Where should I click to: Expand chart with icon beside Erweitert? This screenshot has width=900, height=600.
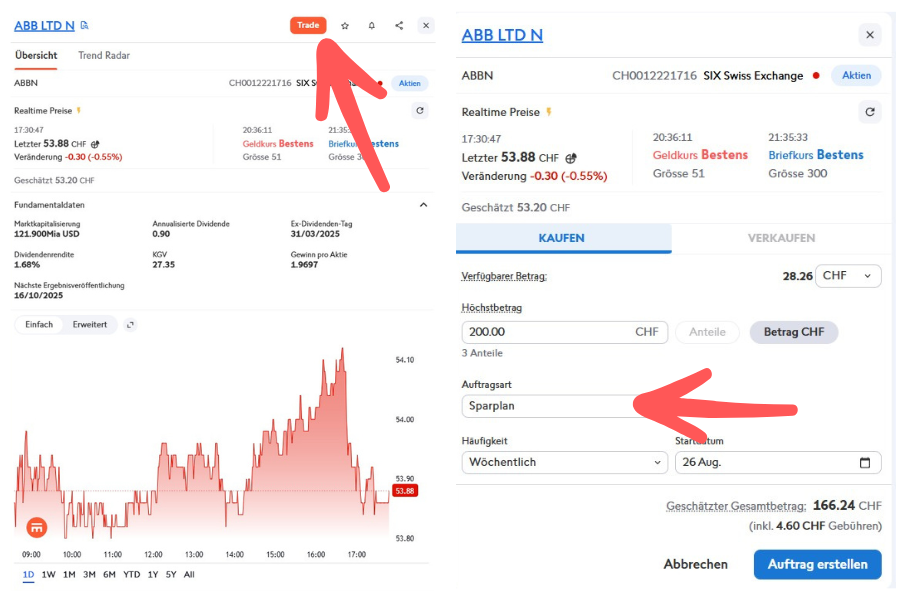click(131, 325)
